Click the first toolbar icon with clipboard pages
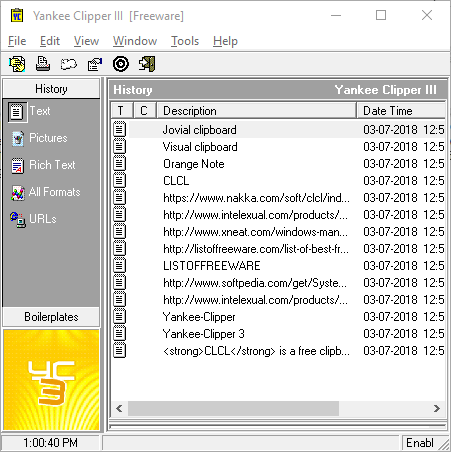Viewport: 451px width, 452px height. point(17,64)
